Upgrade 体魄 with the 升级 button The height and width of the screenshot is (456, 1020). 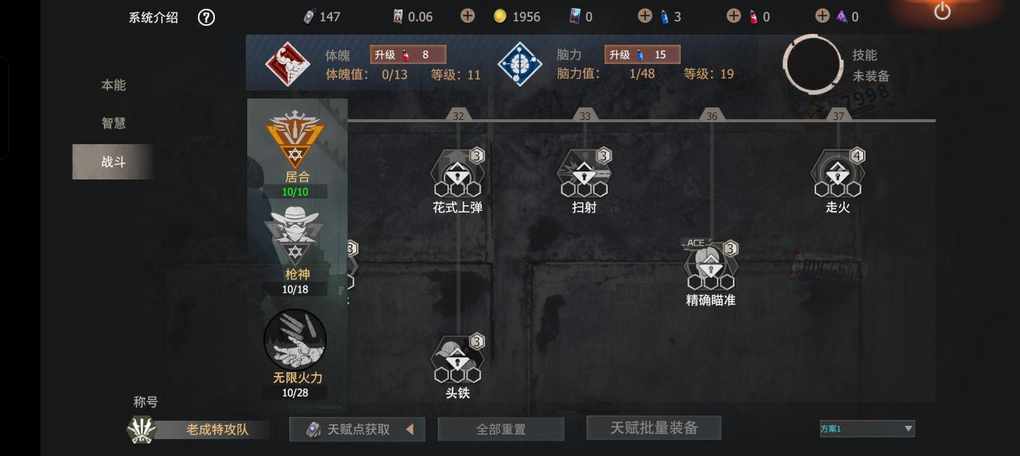click(408, 55)
